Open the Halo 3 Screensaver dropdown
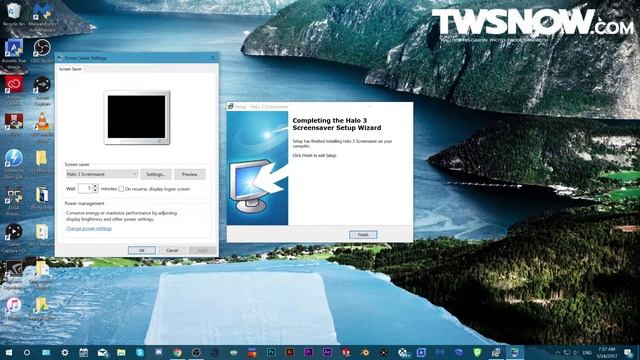Screen dimensions: 640x360 click(x=102, y=174)
